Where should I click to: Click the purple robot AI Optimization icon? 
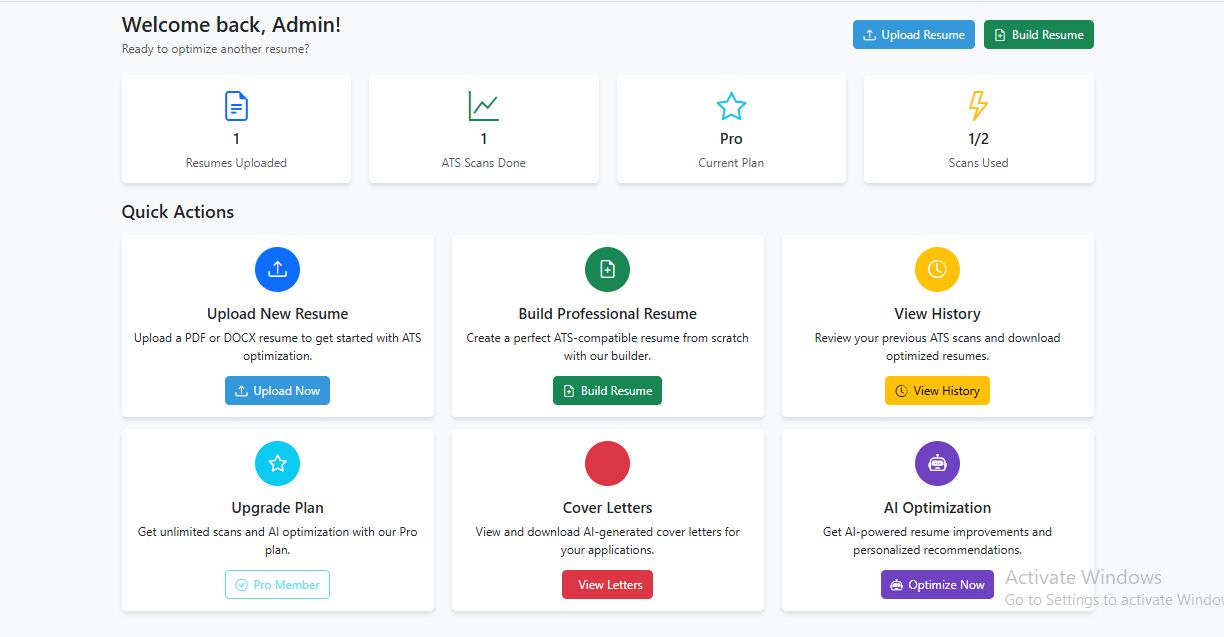[x=937, y=463]
